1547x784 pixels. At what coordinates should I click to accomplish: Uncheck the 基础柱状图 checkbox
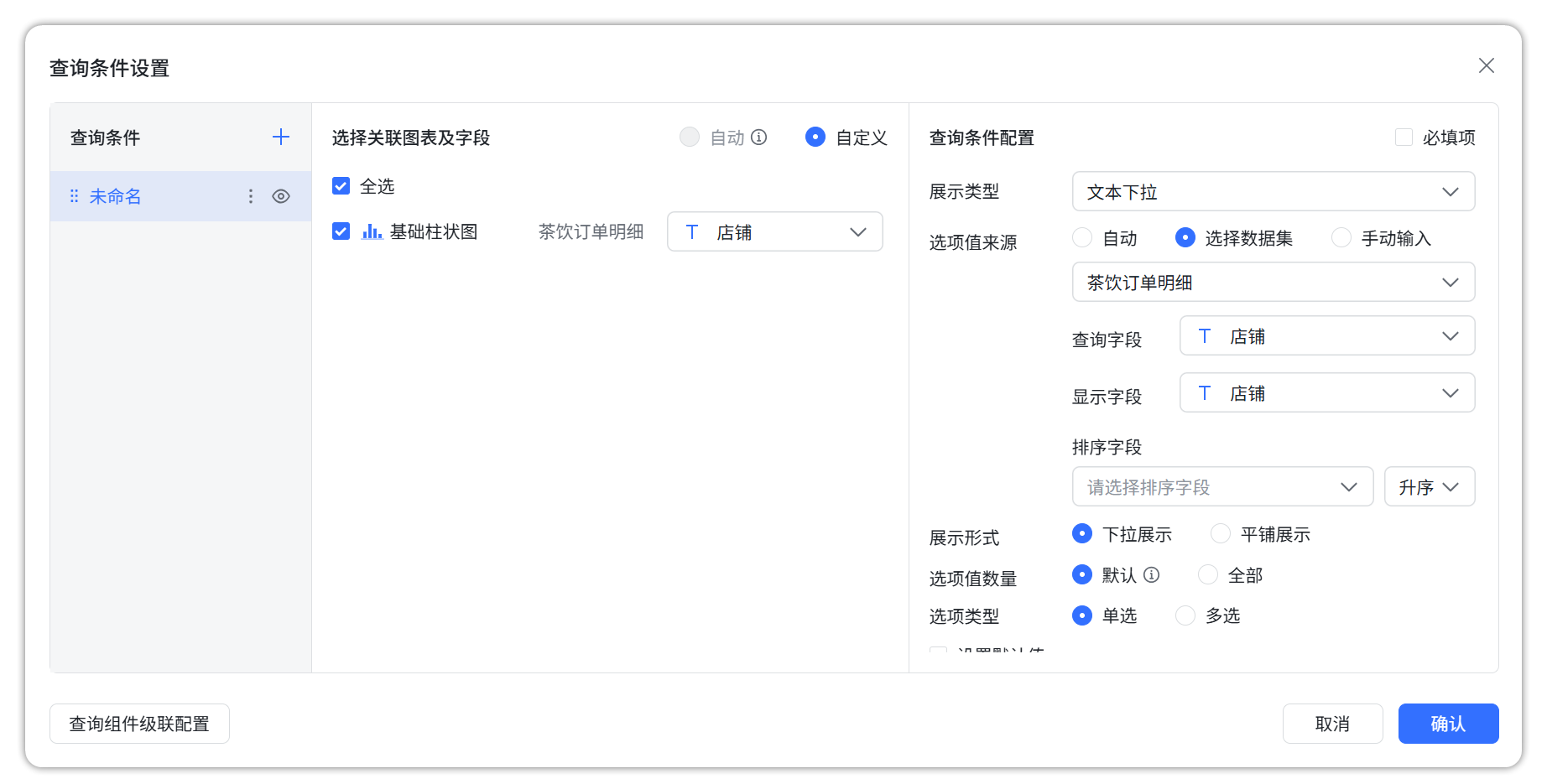tap(341, 231)
